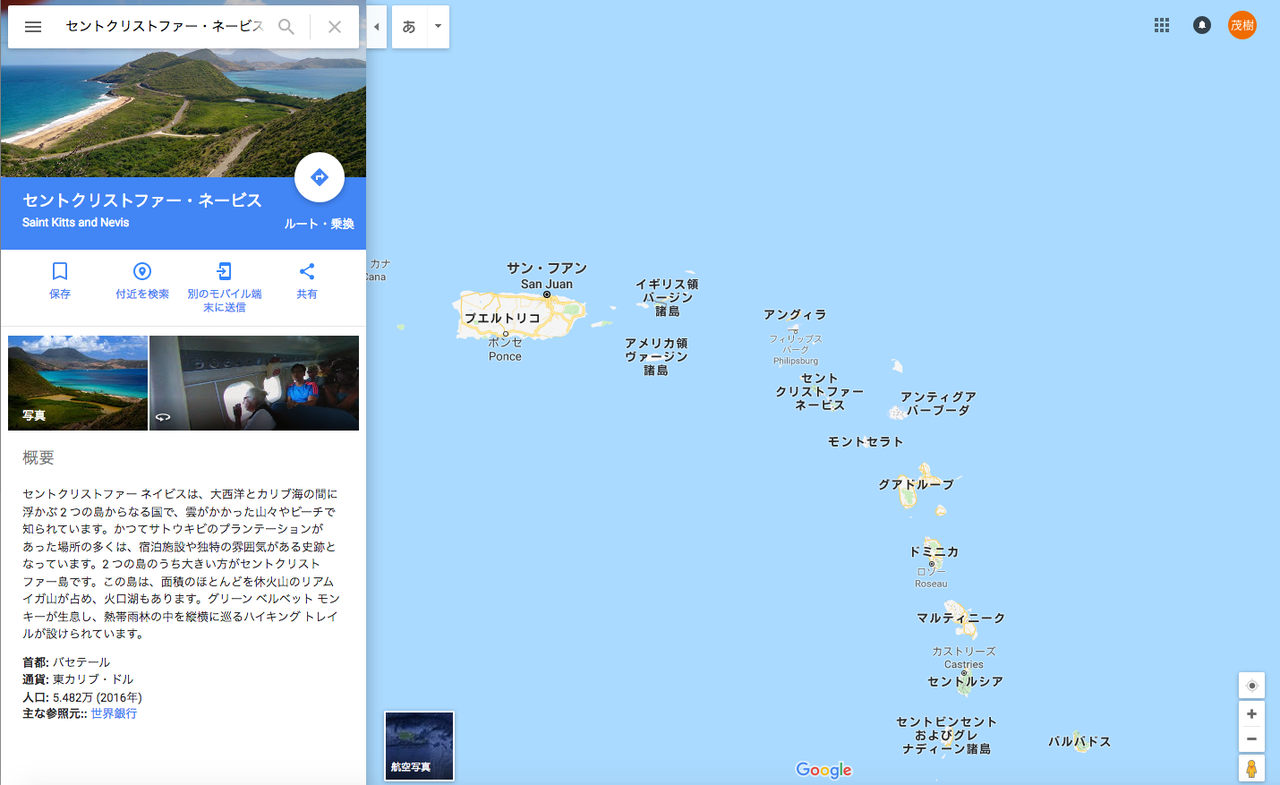Click the プエルトリコ map label
The width and height of the screenshot is (1280, 785).
click(x=502, y=318)
